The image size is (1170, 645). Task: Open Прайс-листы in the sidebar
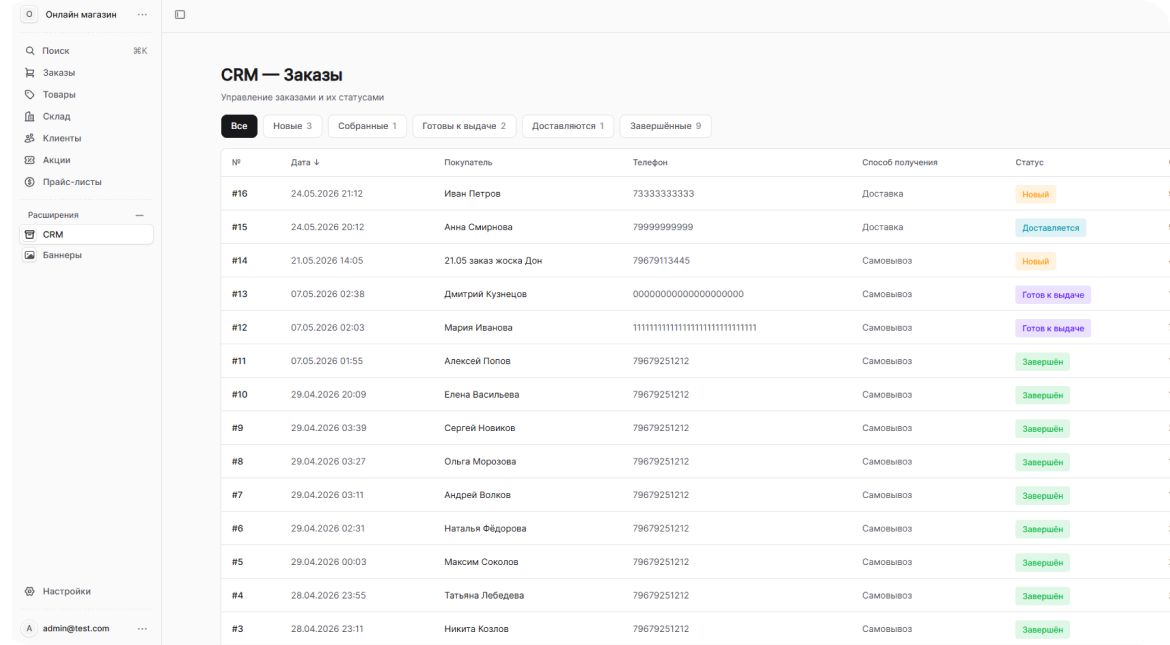tap(86, 181)
